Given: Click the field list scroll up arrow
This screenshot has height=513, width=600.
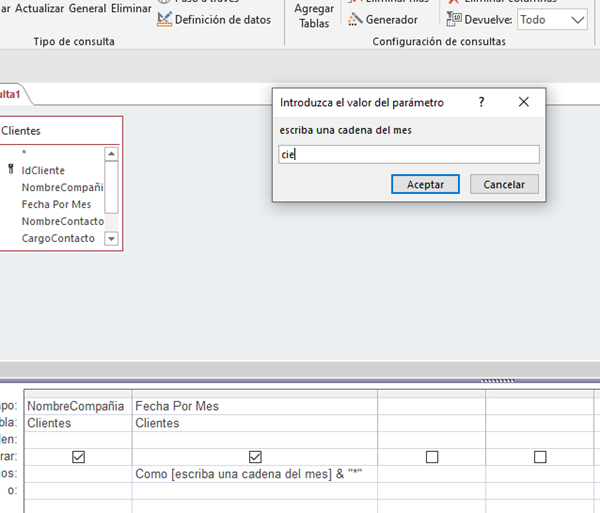Looking at the screenshot, I should 111,154.
